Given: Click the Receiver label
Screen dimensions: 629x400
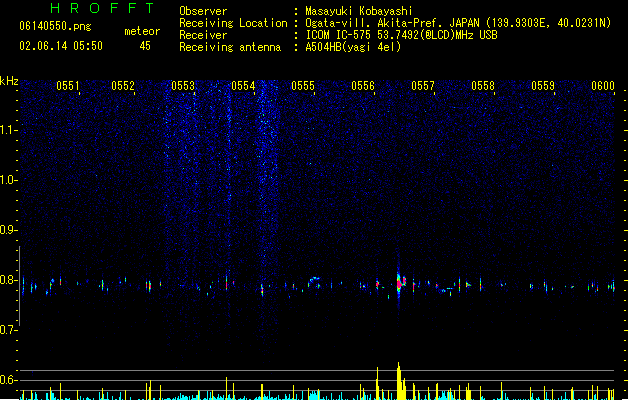Looking at the screenshot, I should click(x=203, y=35).
